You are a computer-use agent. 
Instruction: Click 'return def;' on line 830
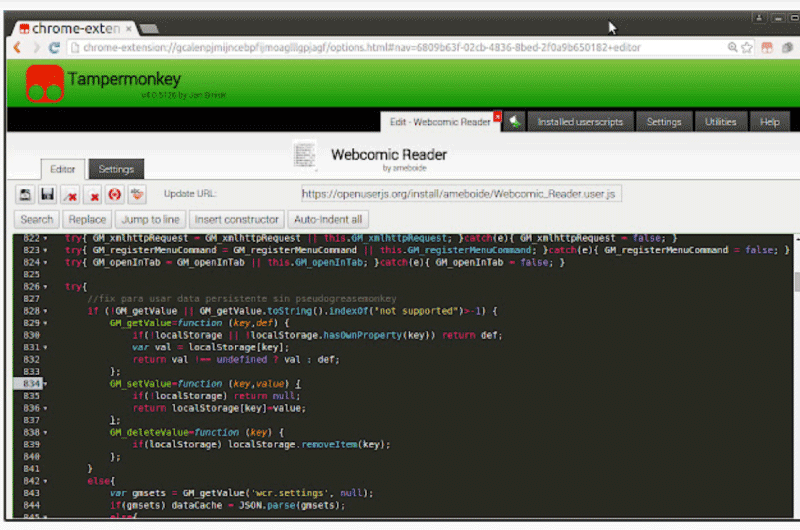[472, 336]
